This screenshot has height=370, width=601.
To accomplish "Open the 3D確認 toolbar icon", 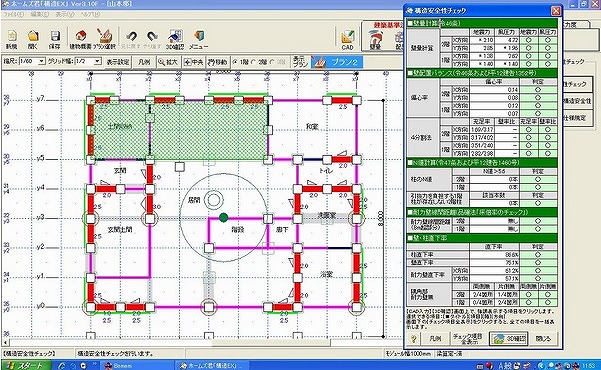I will click(x=175, y=39).
